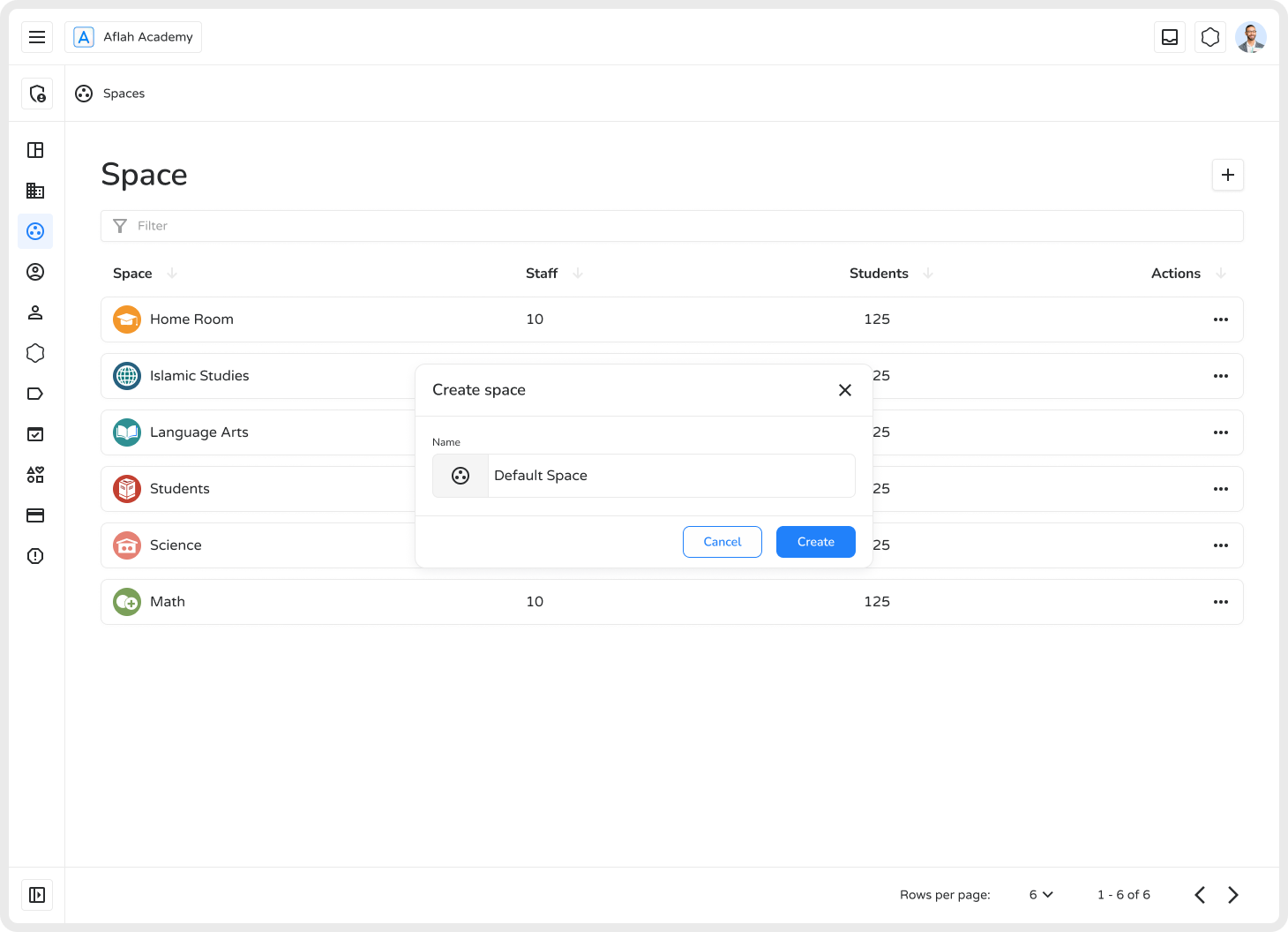Open the dashboard layout icon in sidebar
The width and height of the screenshot is (1288, 932).
click(x=35, y=150)
